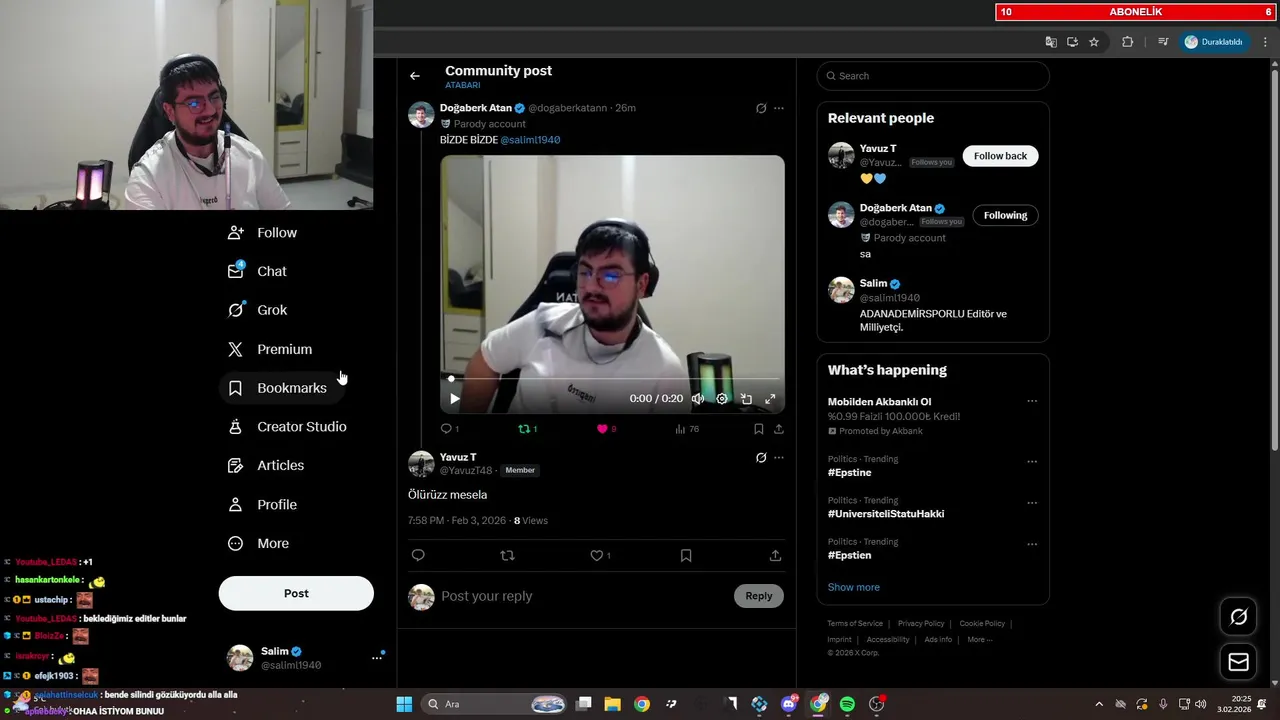Open the ATABARI community link
Screen dimensions: 1280x720
(463, 85)
